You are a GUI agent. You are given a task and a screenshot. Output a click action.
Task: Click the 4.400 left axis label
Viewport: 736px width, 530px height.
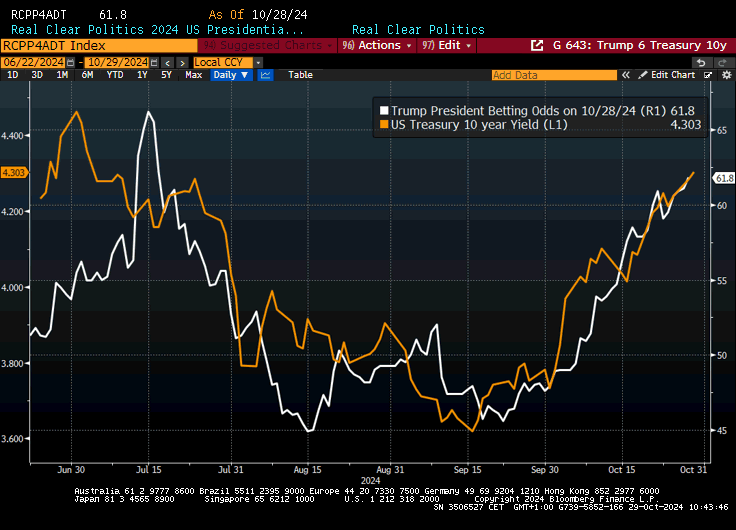[x=12, y=136]
